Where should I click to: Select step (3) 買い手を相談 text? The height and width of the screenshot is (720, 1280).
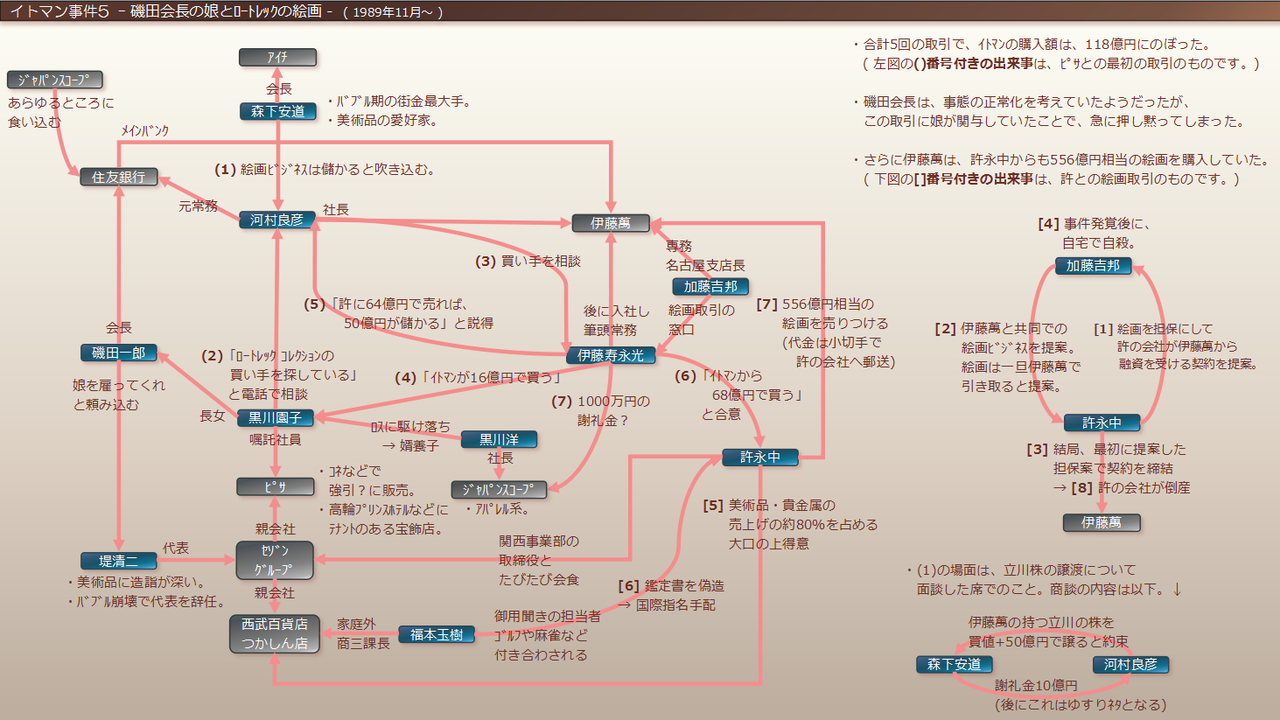click(527, 261)
